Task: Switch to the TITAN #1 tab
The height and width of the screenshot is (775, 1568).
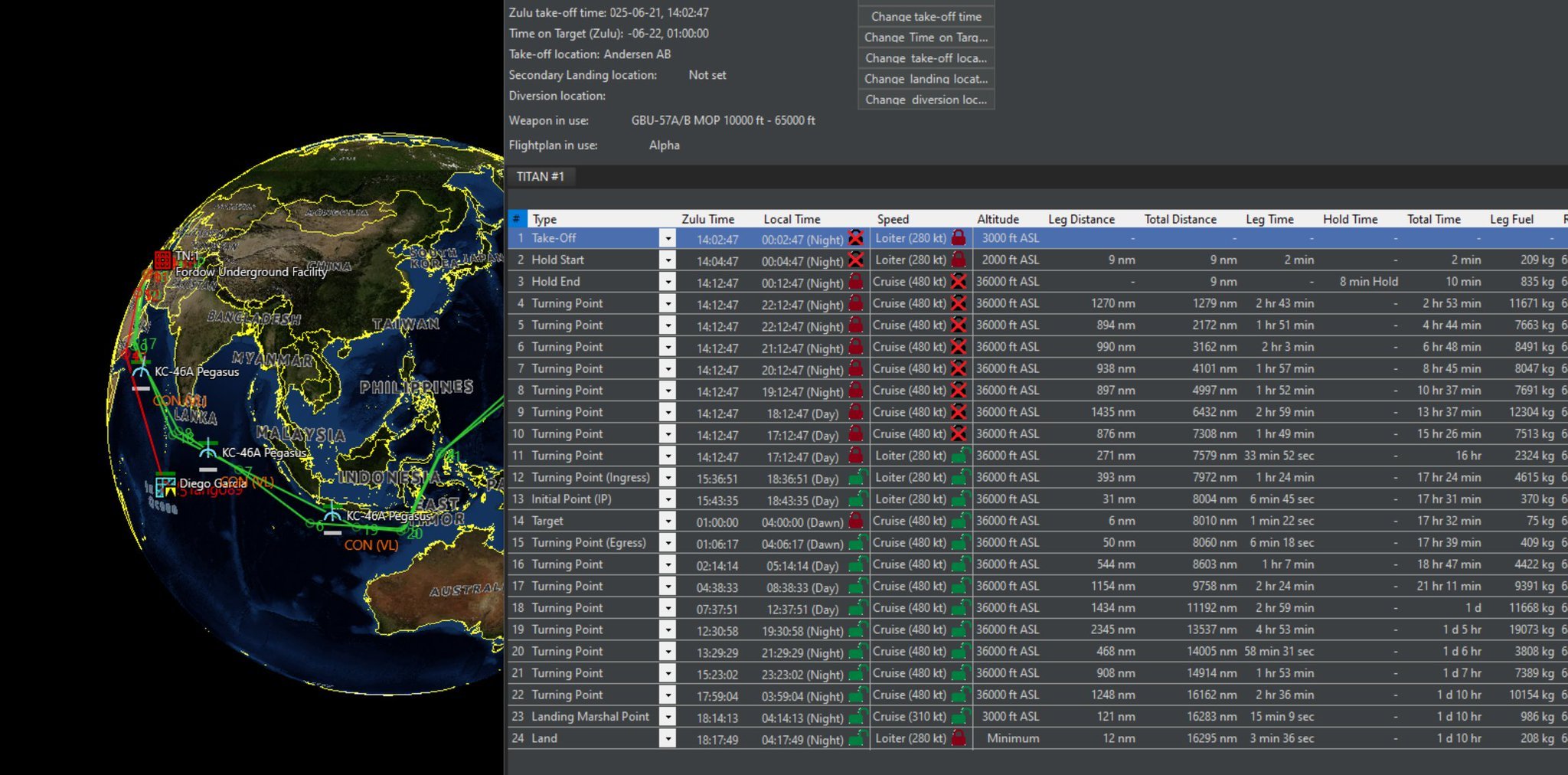Action: point(541,177)
